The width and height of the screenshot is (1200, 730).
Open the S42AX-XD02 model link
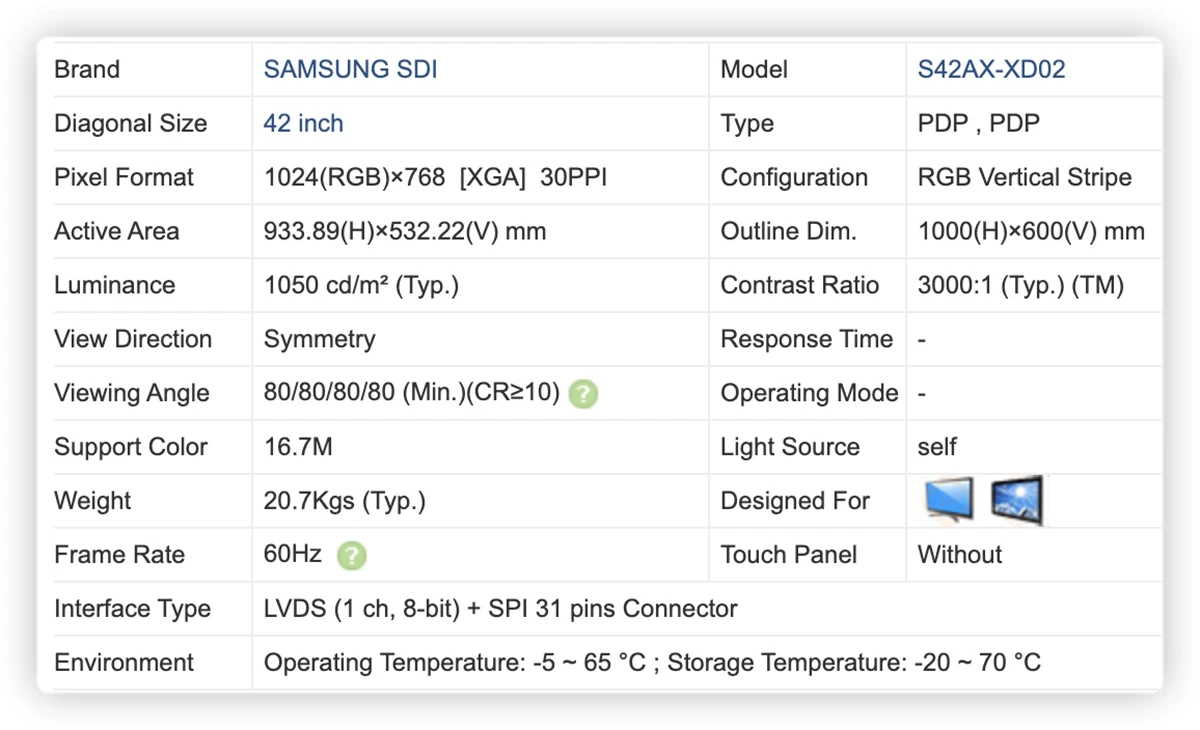(992, 70)
